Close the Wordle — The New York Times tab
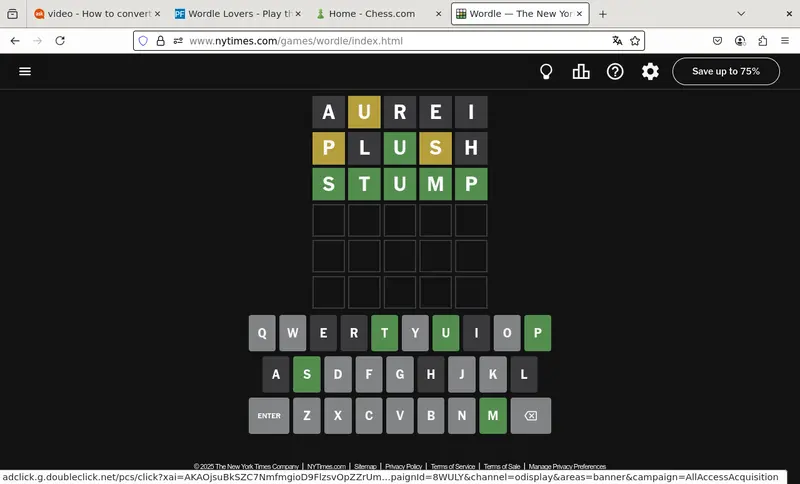The width and height of the screenshot is (800, 484). pyautogui.click(x=579, y=14)
